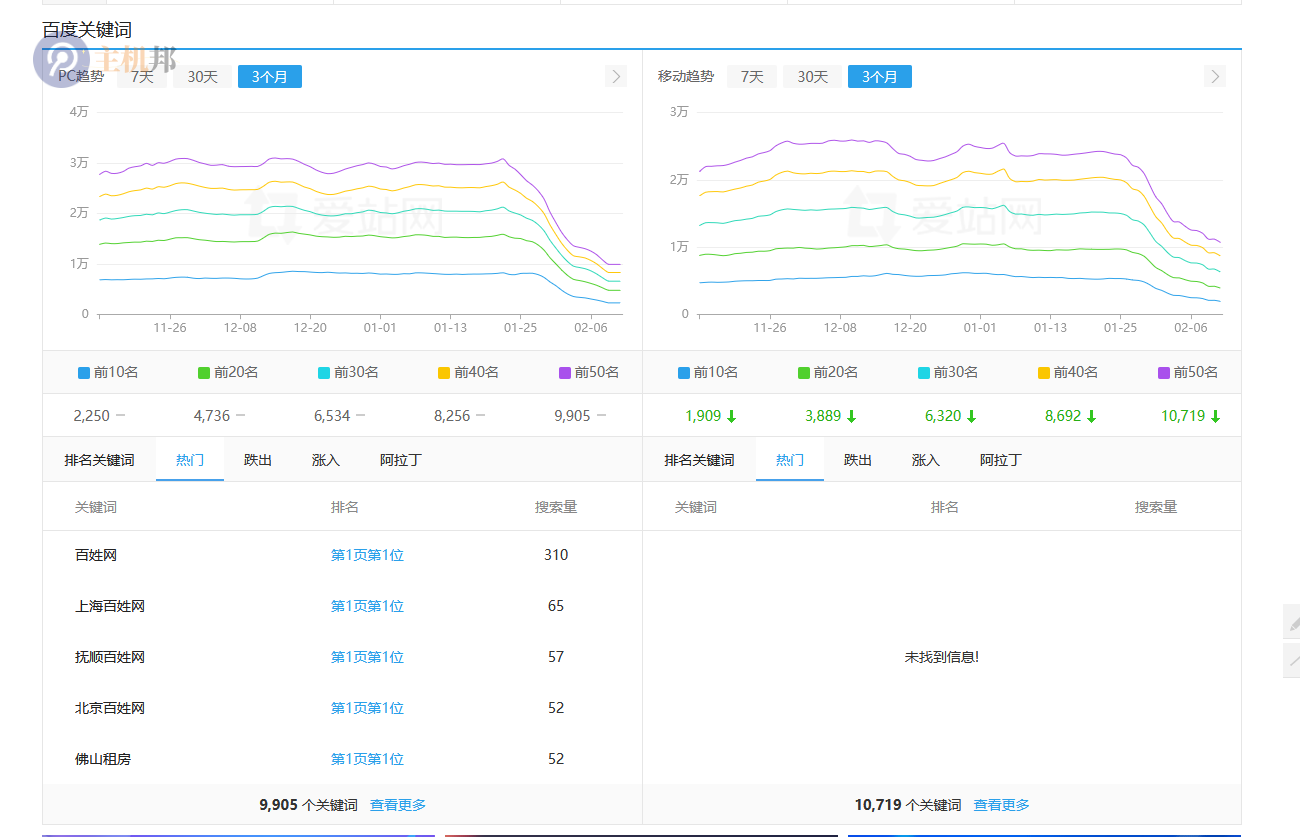Select 7天 range for PC趋势
1300x837 pixels.
142,76
